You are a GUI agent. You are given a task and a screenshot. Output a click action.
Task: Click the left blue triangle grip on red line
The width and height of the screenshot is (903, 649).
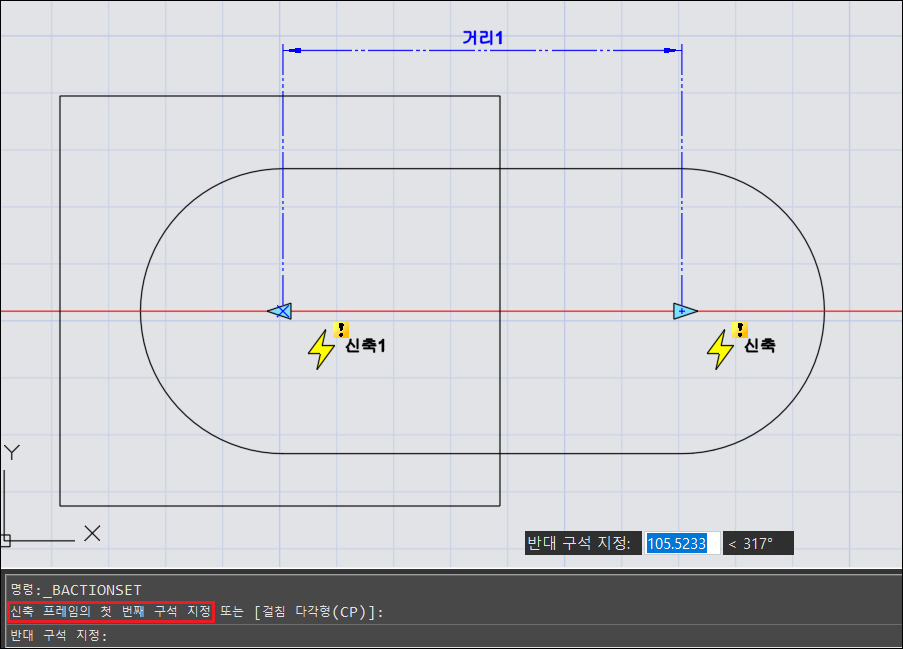click(280, 311)
